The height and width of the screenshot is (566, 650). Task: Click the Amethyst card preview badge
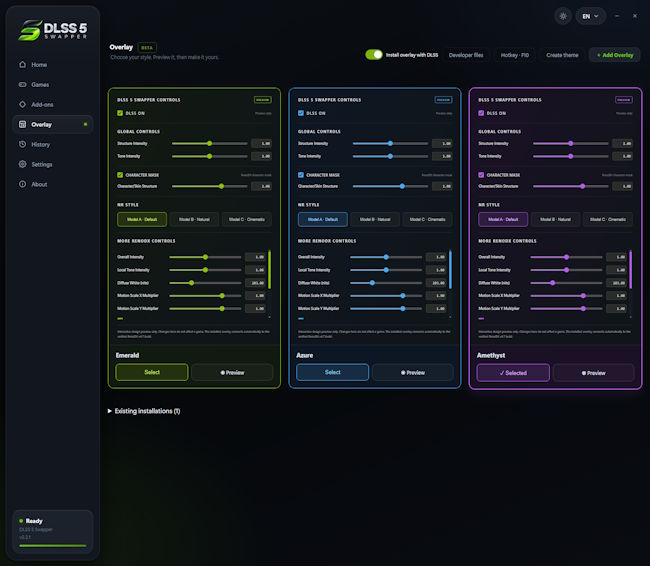pyautogui.click(x=623, y=100)
